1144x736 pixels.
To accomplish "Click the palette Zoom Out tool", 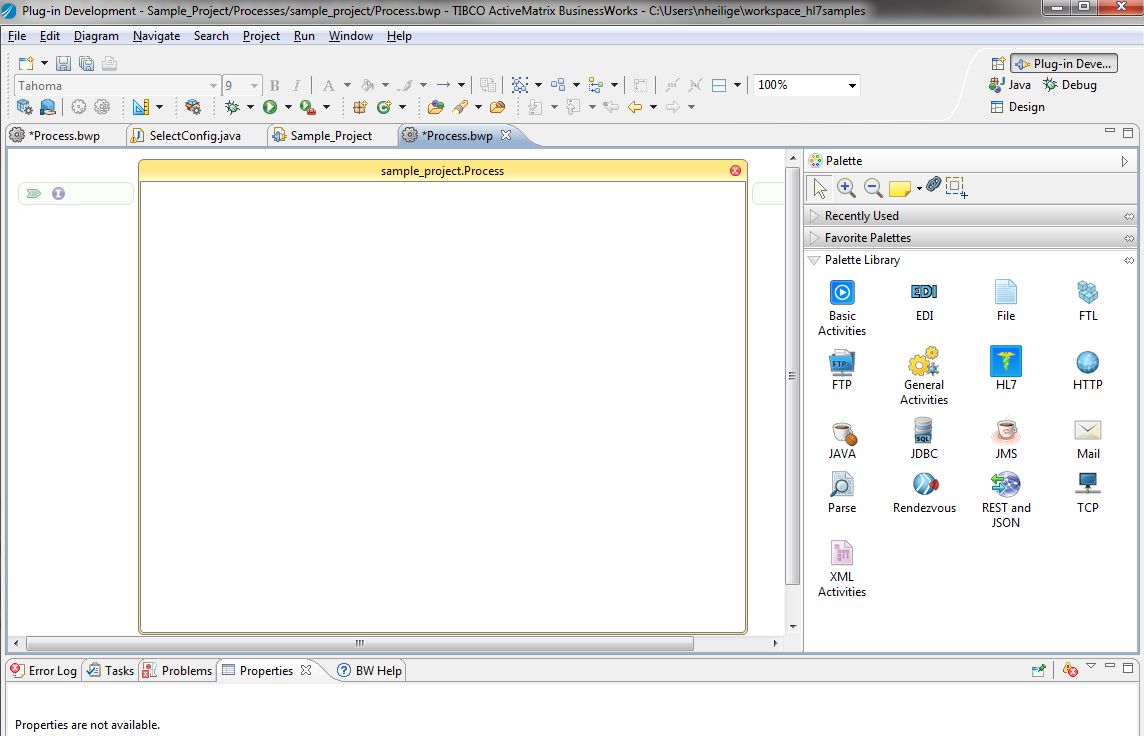I will click(872, 187).
